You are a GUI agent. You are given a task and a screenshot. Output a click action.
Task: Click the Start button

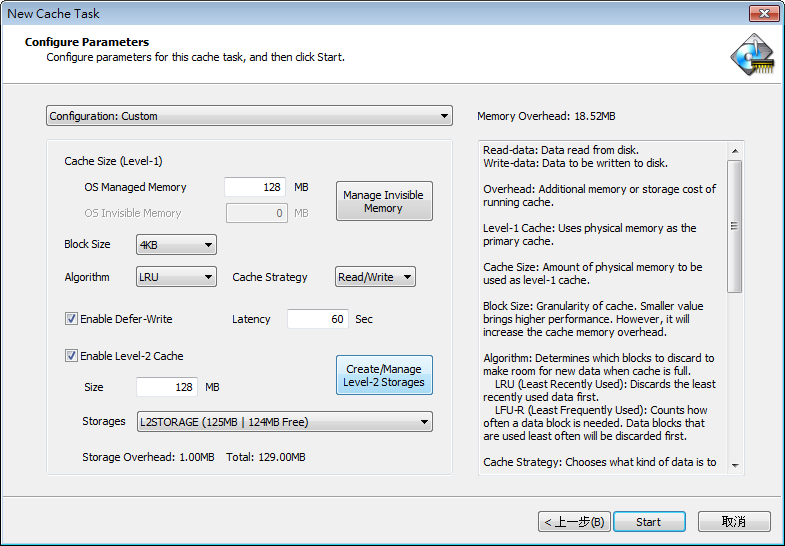[x=649, y=522]
